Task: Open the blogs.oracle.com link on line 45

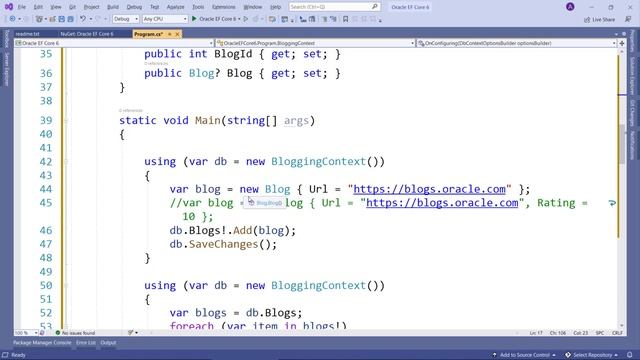Action: click(x=442, y=203)
